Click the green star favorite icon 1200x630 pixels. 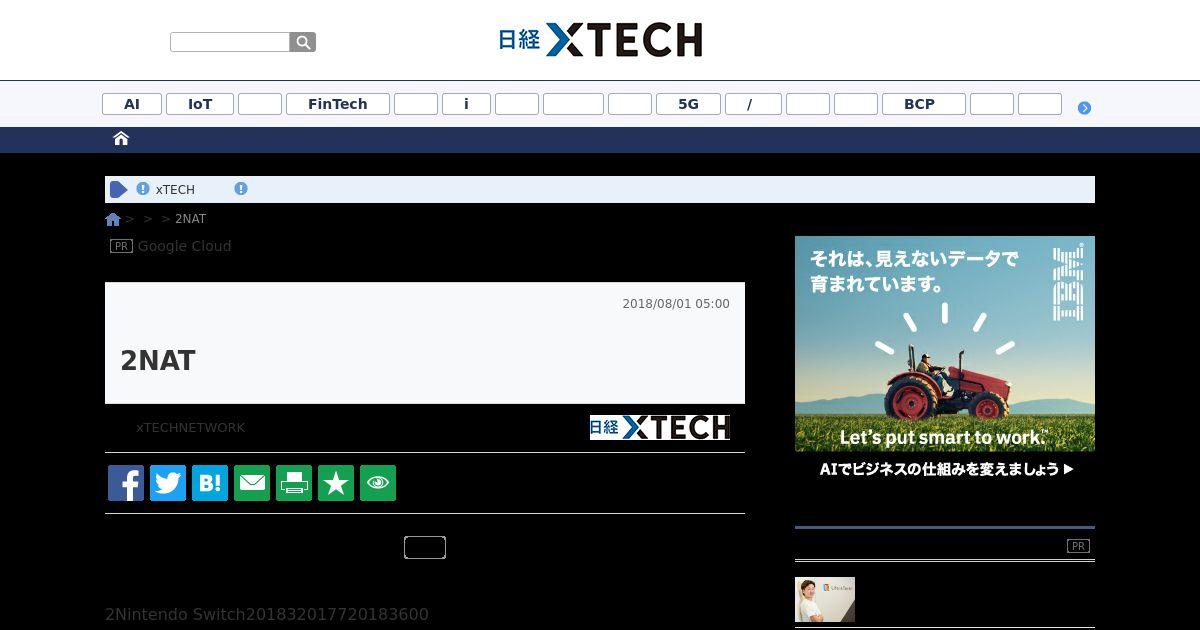coord(336,483)
